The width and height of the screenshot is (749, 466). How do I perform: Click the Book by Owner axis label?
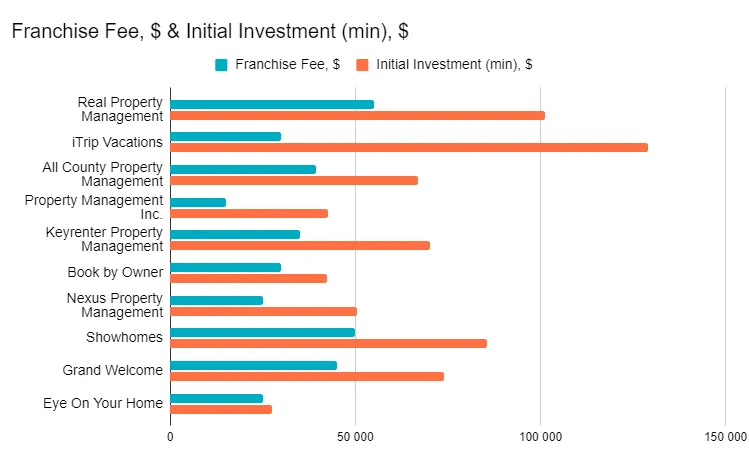(x=115, y=272)
